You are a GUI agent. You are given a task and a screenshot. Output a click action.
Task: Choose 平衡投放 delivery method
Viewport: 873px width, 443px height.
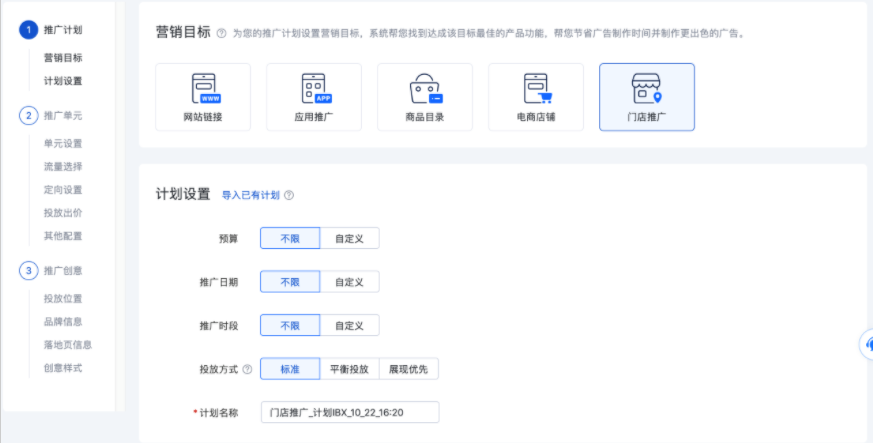click(x=349, y=369)
